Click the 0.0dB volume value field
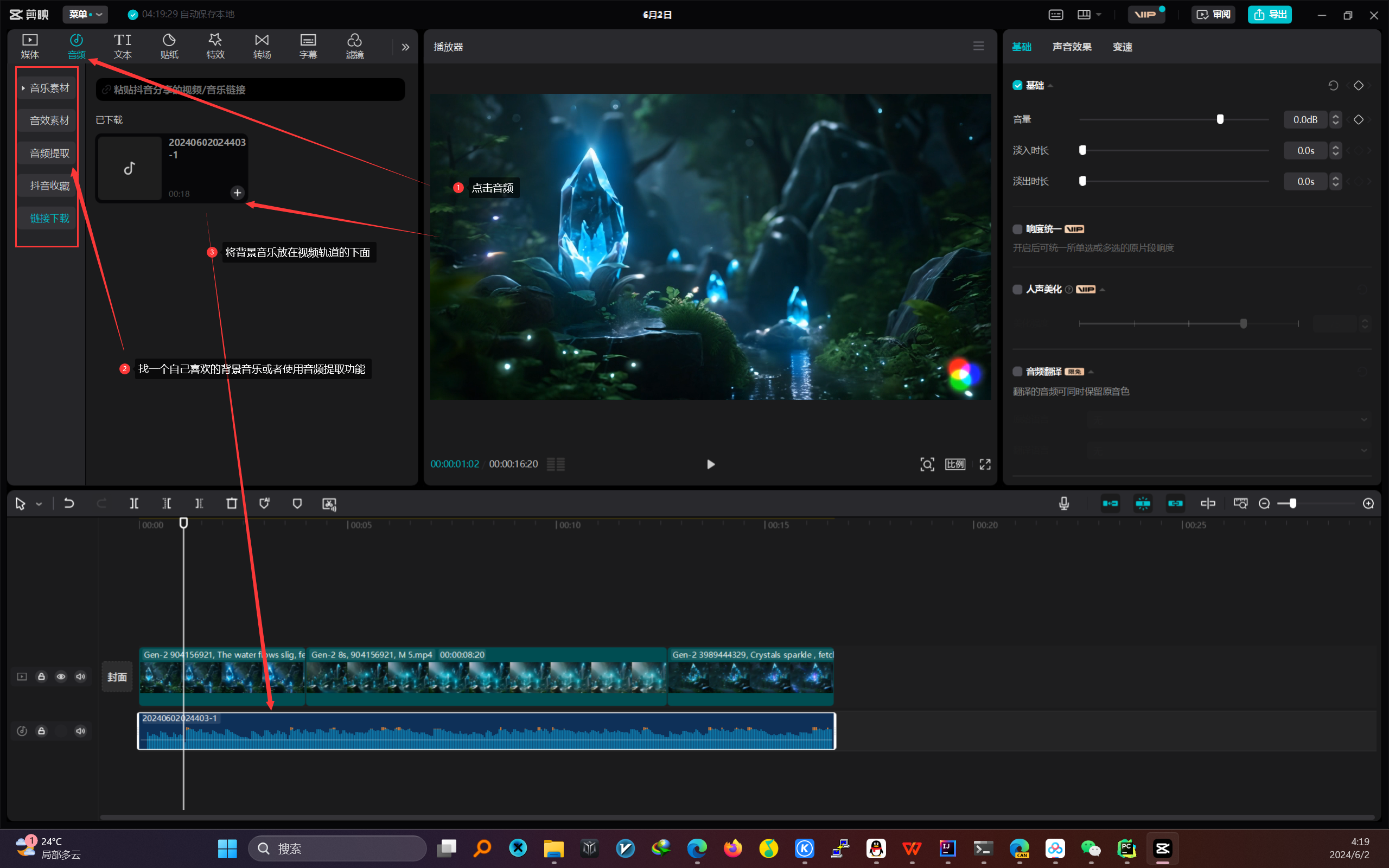 coord(1305,119)
